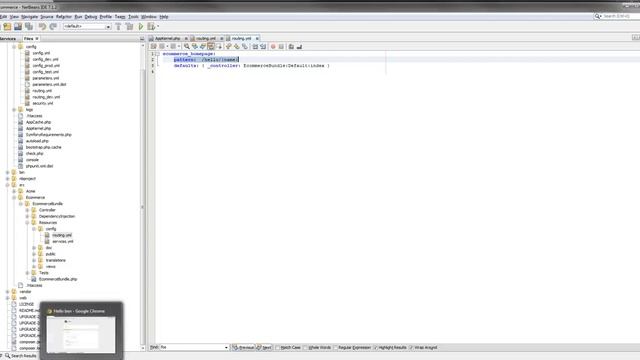Screen dimensions: 640x360
Task: Open the Source menu
Action: tap(47, 17)
